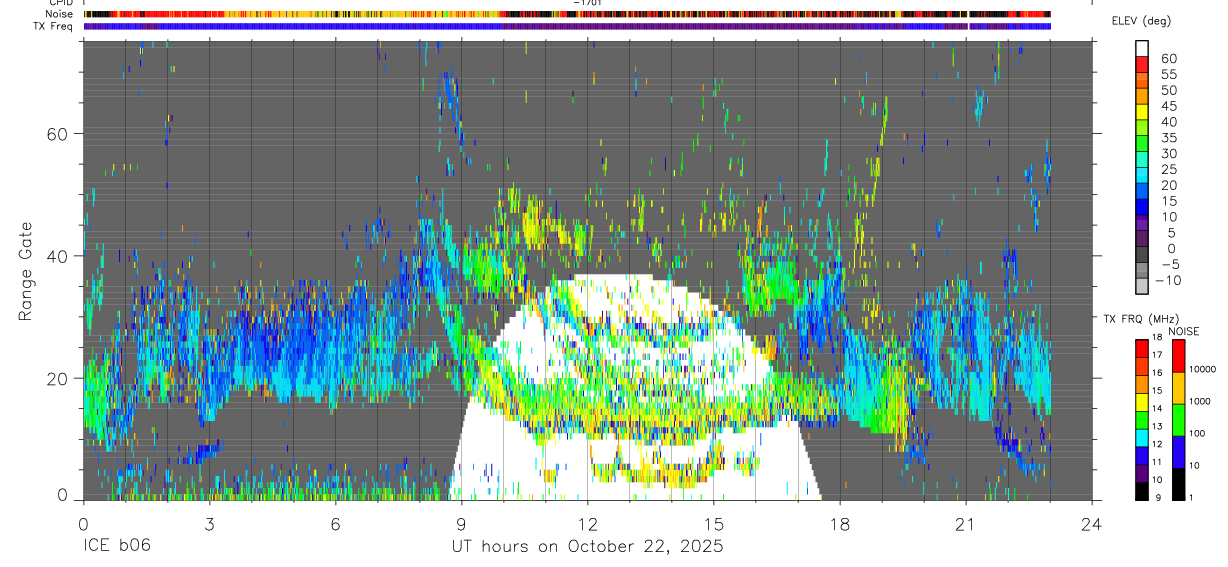Click the white top segment of ELEV colorbar
The width and height of the screenshot is (1228, 567).
1142,48
